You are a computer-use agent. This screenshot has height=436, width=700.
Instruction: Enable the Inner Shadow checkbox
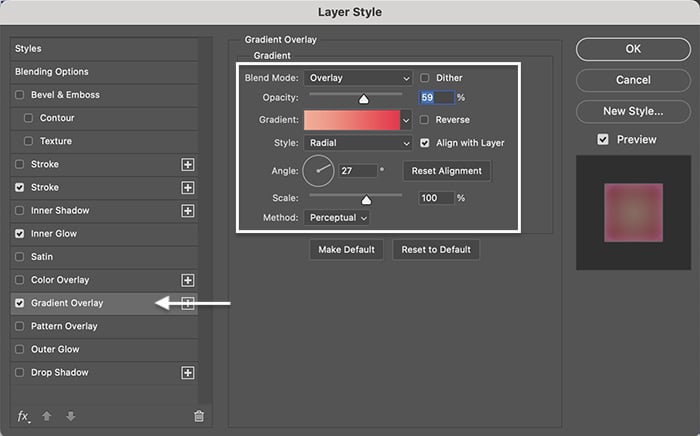click(x=20, y=210)
